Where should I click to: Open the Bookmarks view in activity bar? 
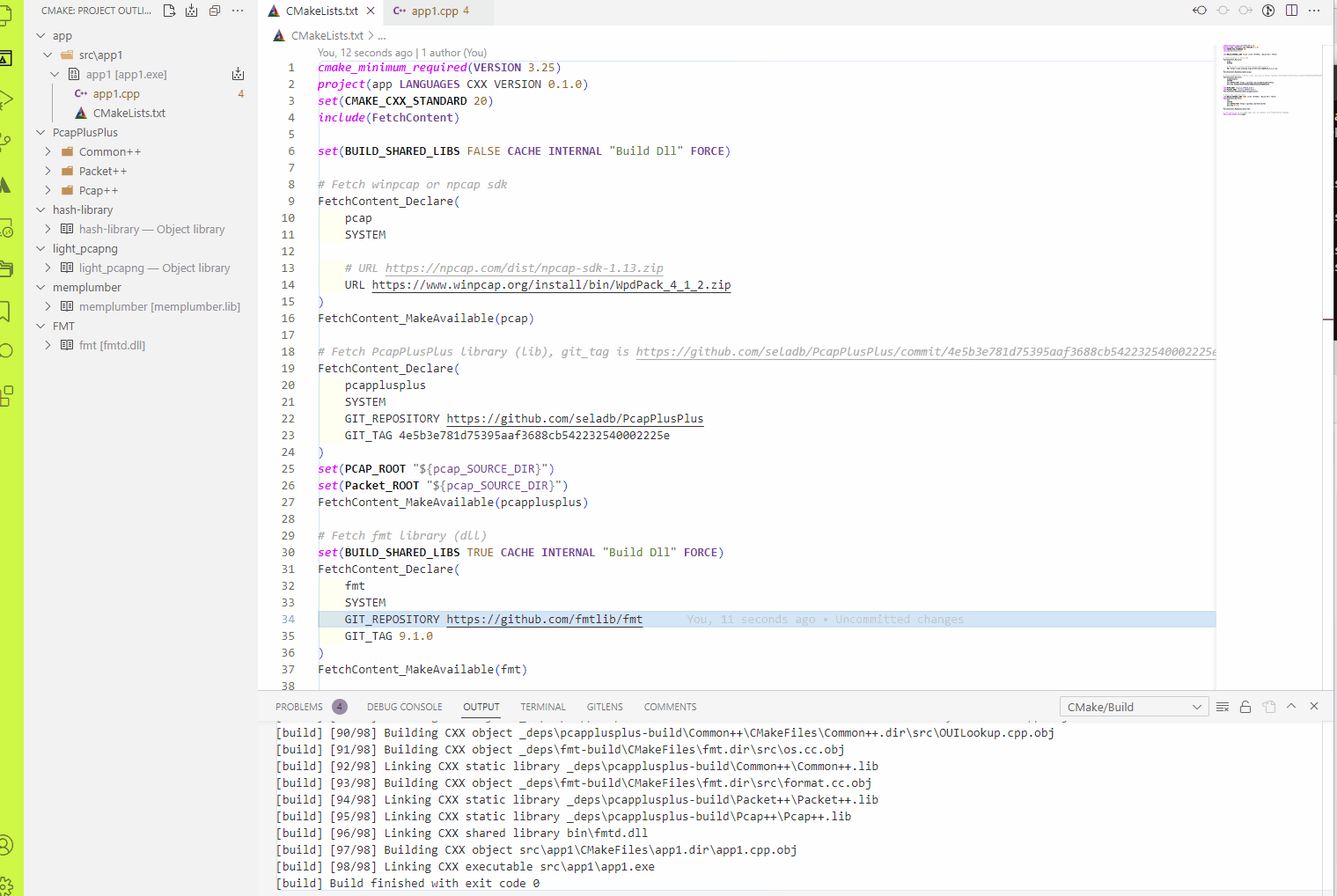pos(5,311)
